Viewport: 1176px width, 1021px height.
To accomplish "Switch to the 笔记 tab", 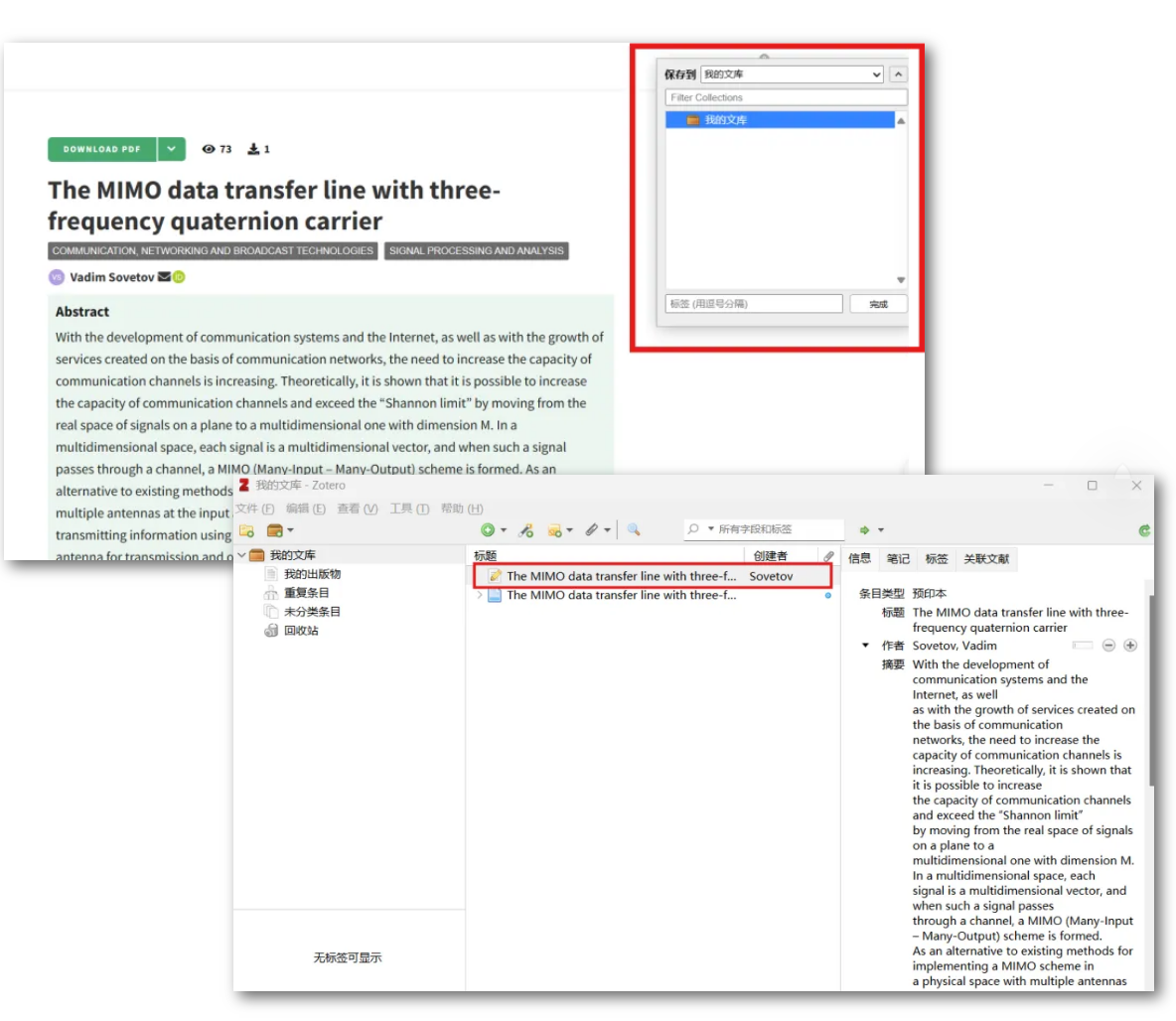I will (x=898, y=559).
